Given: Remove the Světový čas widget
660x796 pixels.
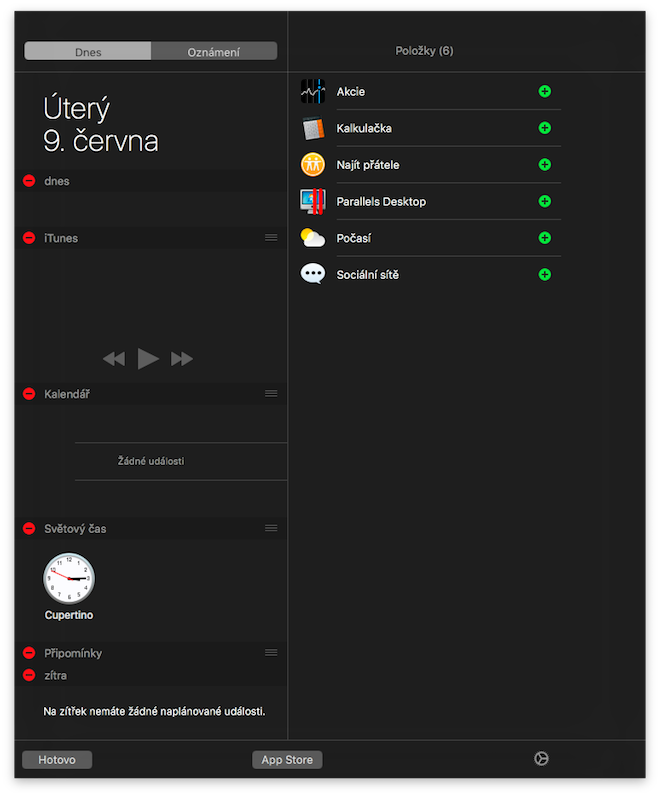Looking at the screenshot, I should click(x=29, y=528).
